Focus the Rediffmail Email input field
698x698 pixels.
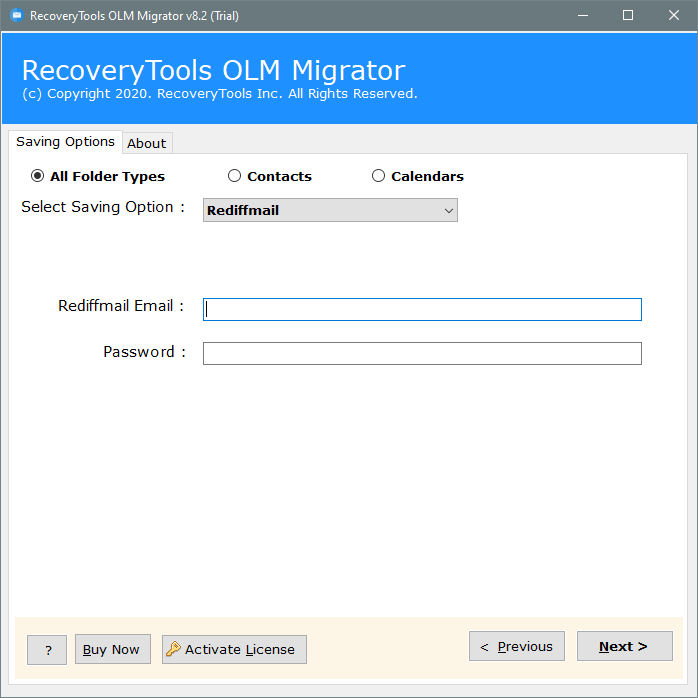click(x=422, y=309)
